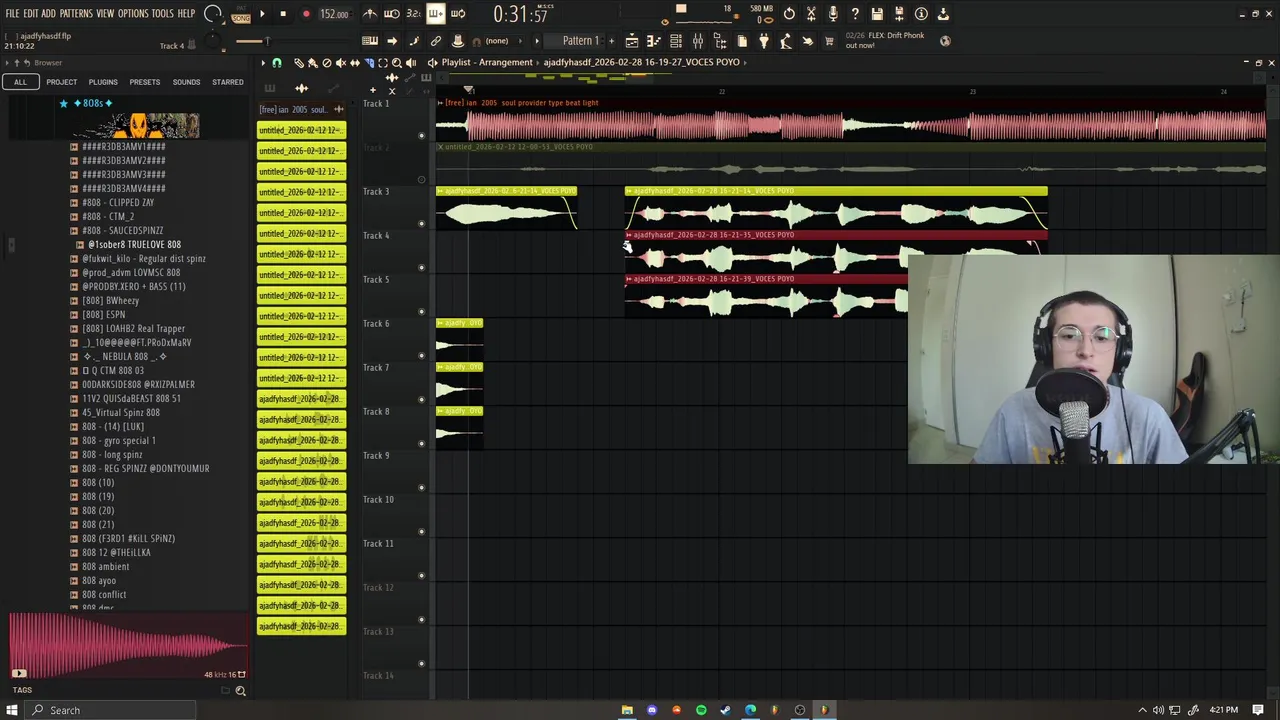The width and height of the screenshot is (1280, 720).
Task: Click the arrow left of Pattern 1
Action: 537,41
